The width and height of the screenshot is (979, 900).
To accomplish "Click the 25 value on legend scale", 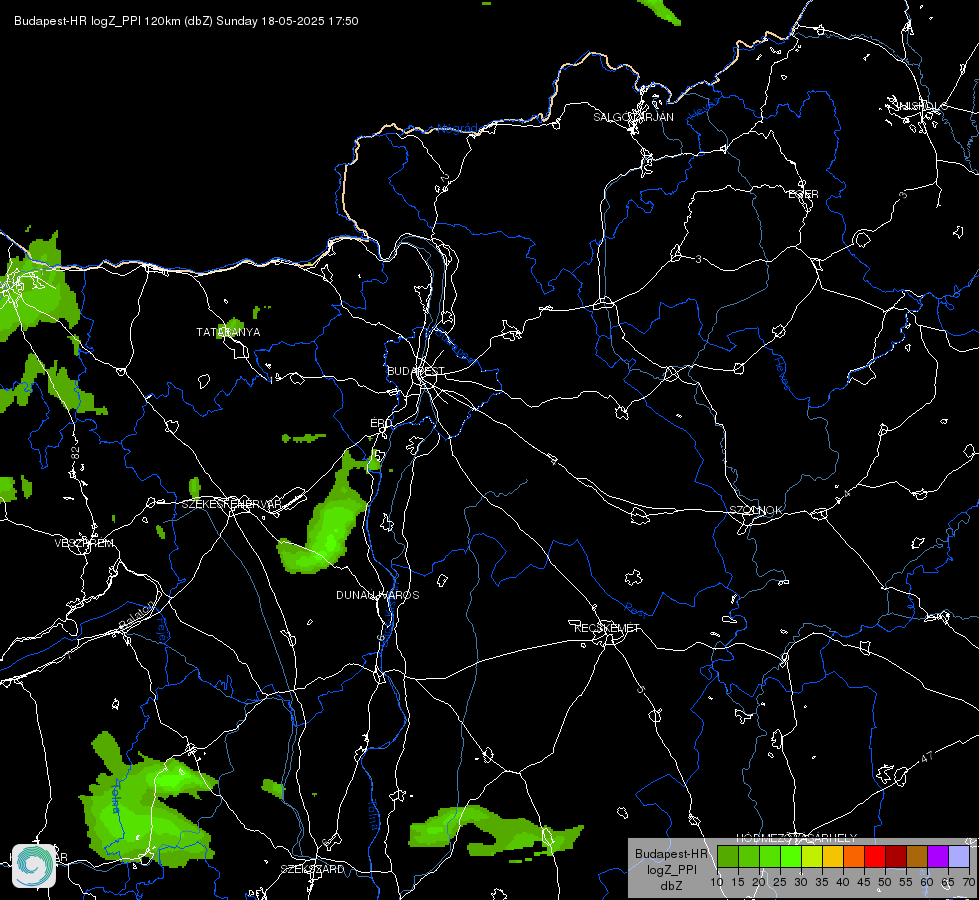I will click(780, 883).
